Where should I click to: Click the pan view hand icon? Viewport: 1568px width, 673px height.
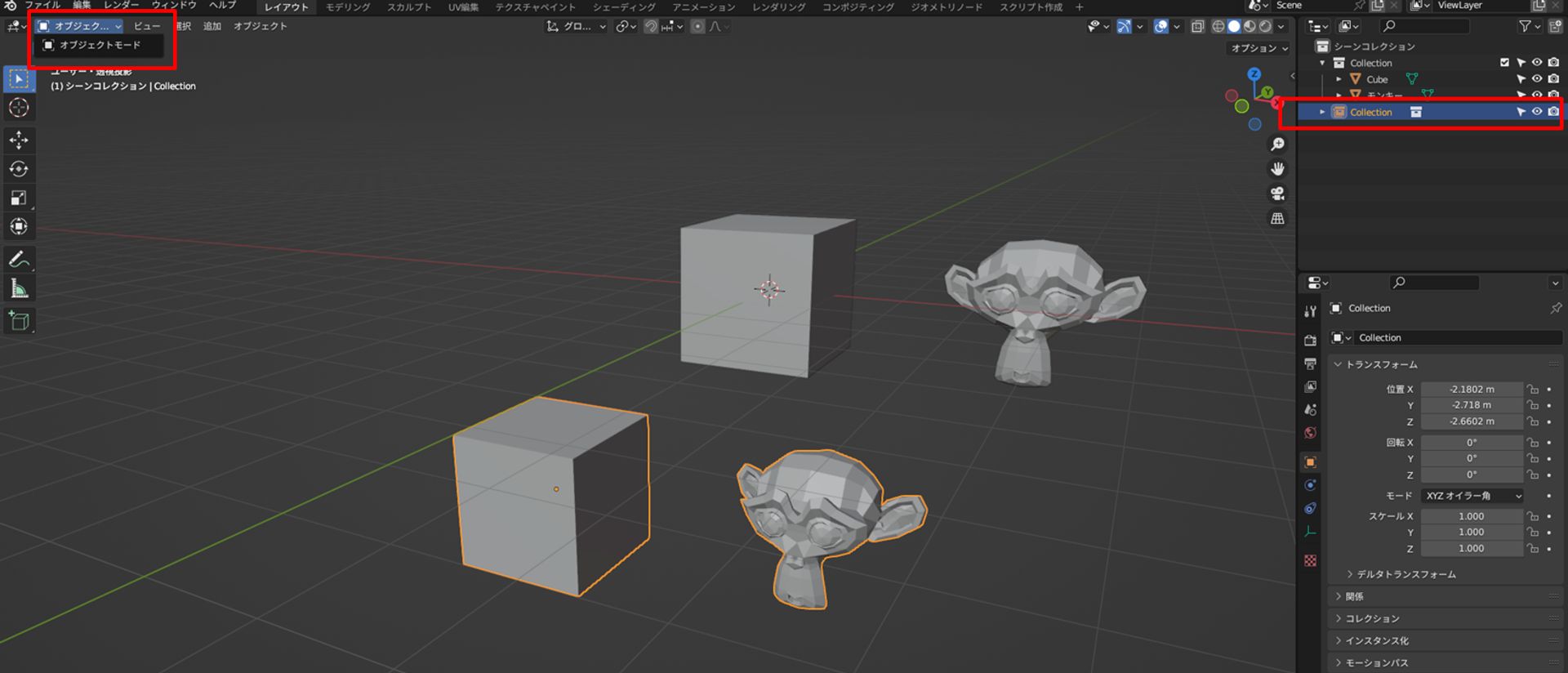pos(1277,169)
